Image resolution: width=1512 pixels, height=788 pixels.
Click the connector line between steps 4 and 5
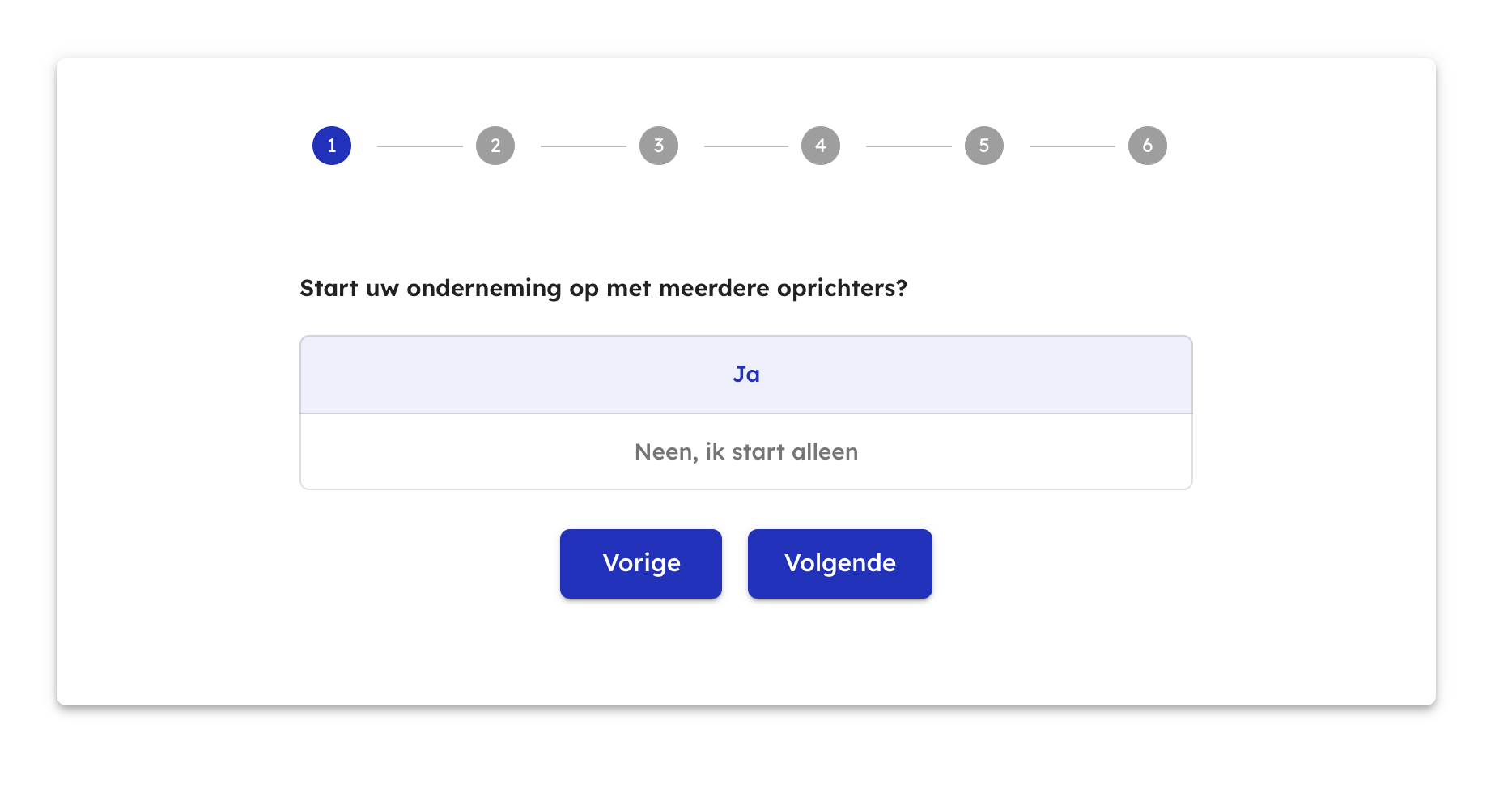tap(909, 146)
